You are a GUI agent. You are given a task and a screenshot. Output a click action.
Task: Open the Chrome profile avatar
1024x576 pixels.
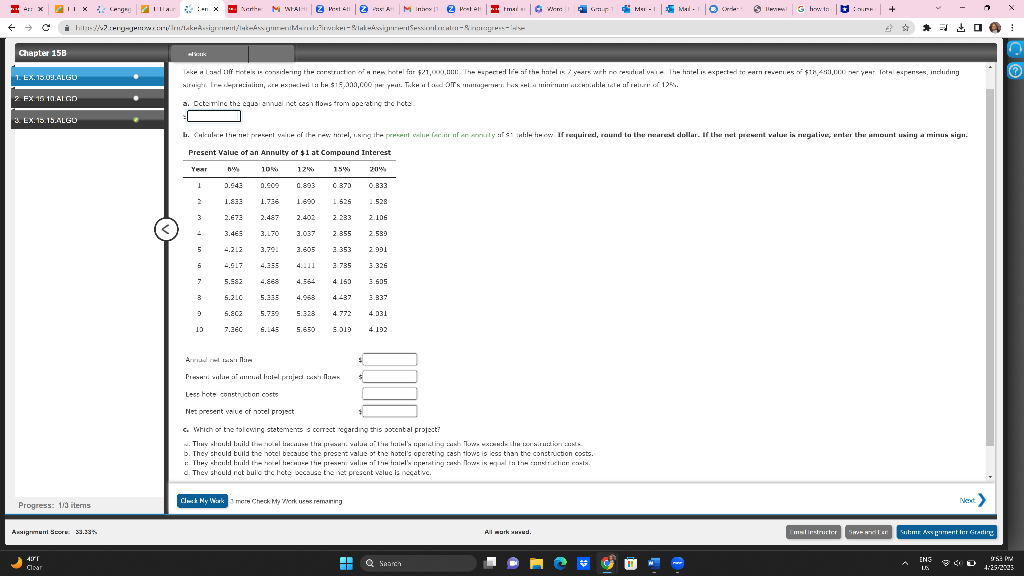(x=995, y=28)
